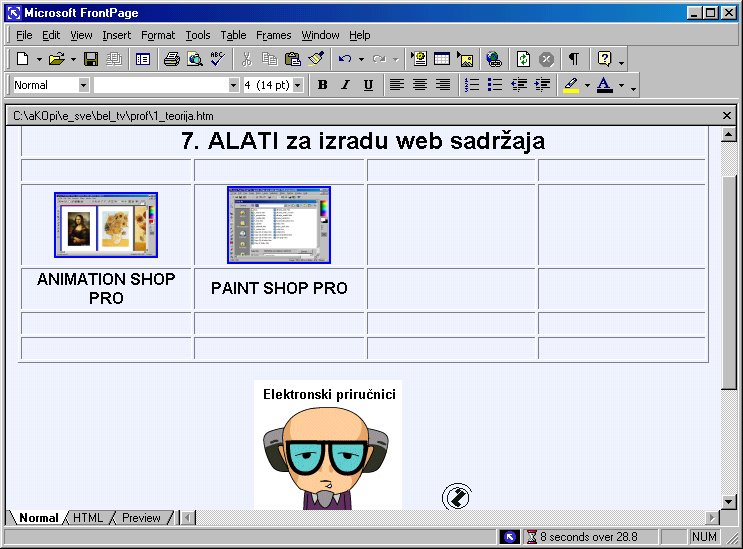Open the font name dropdown
The height and width of the screenshot is (549, 743).
coord(233,85)
